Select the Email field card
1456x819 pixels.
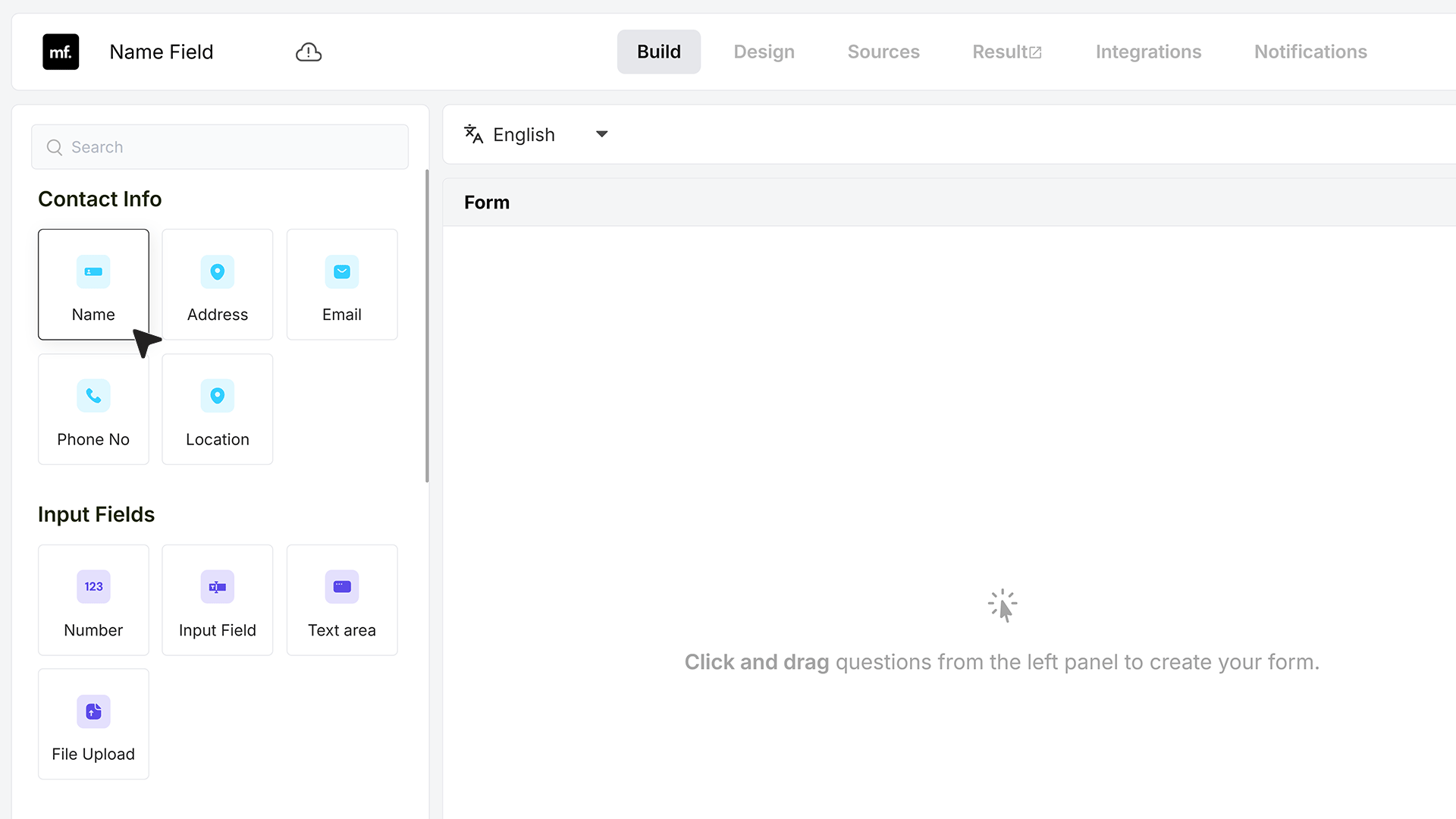(342, 284)
